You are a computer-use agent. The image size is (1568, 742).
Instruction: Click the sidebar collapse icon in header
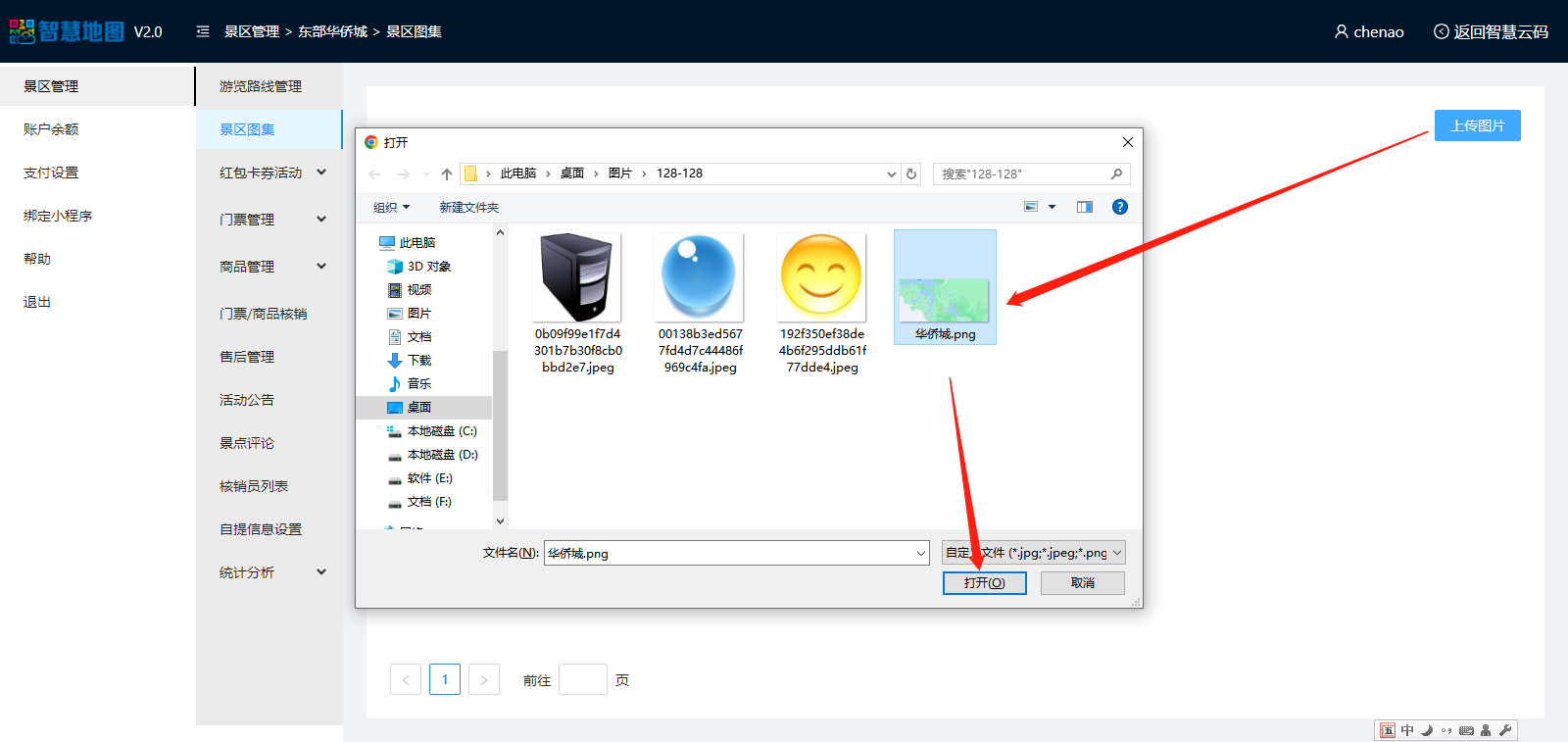coord(203,31)
